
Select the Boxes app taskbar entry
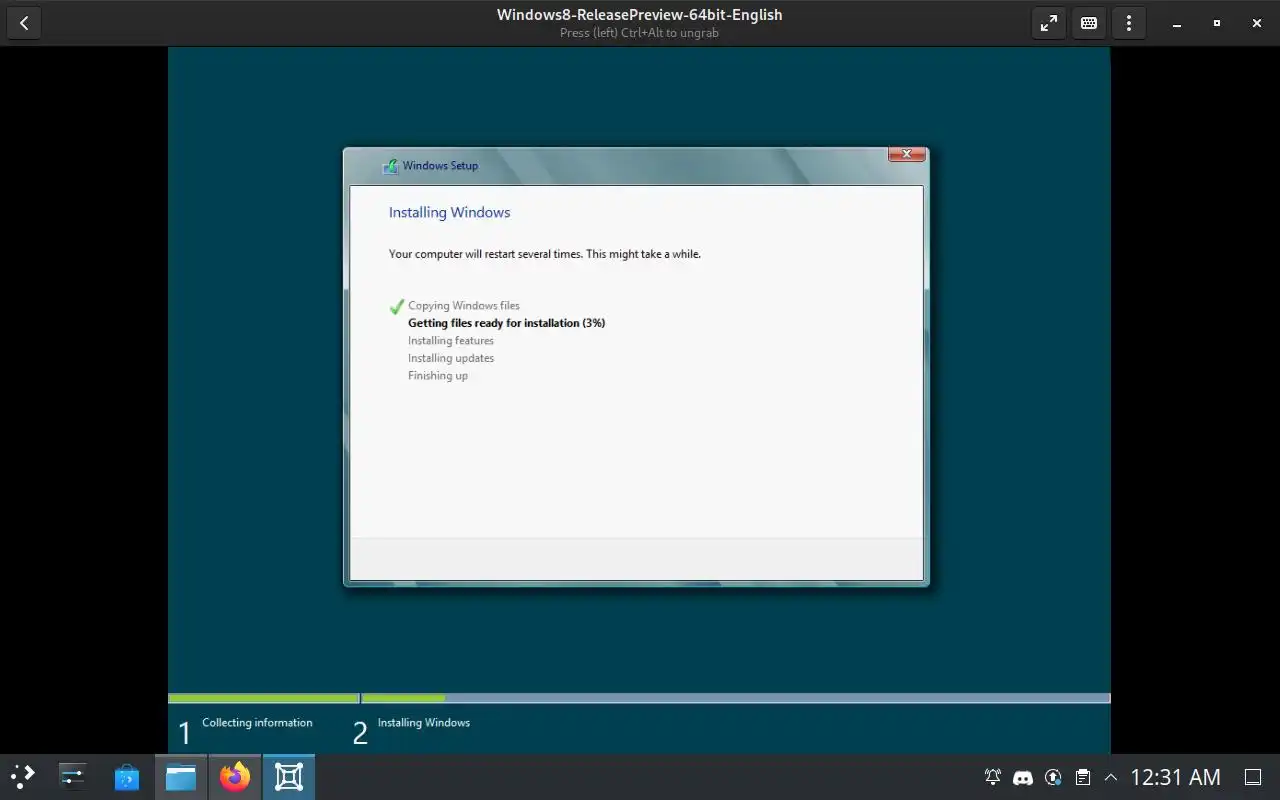pos(289,777)
